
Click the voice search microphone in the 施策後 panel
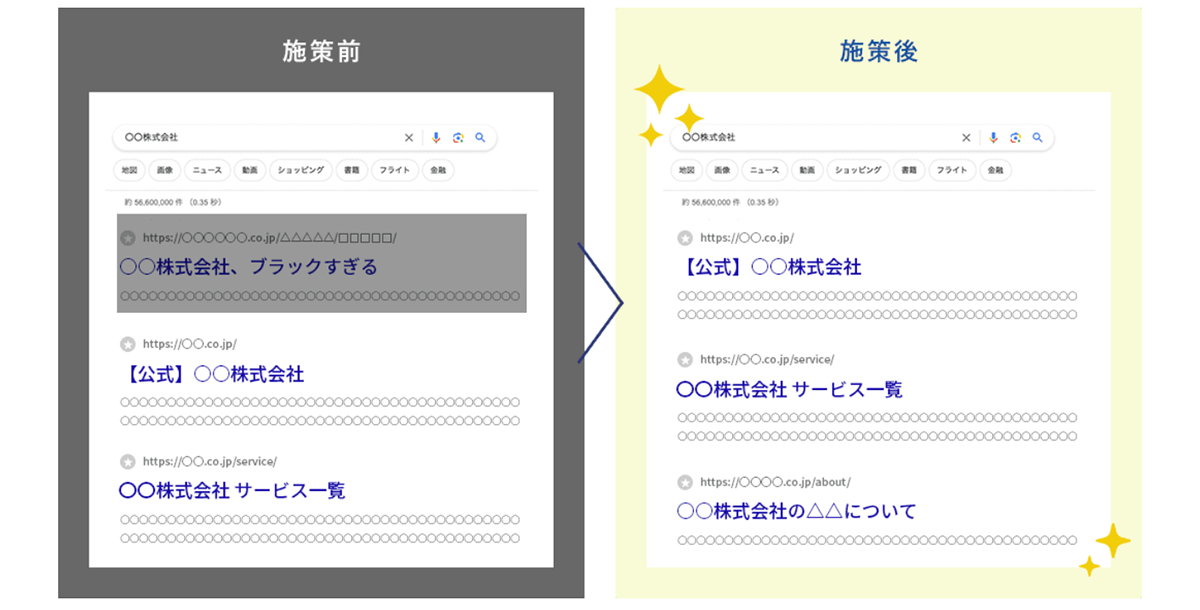coord(993,138)
